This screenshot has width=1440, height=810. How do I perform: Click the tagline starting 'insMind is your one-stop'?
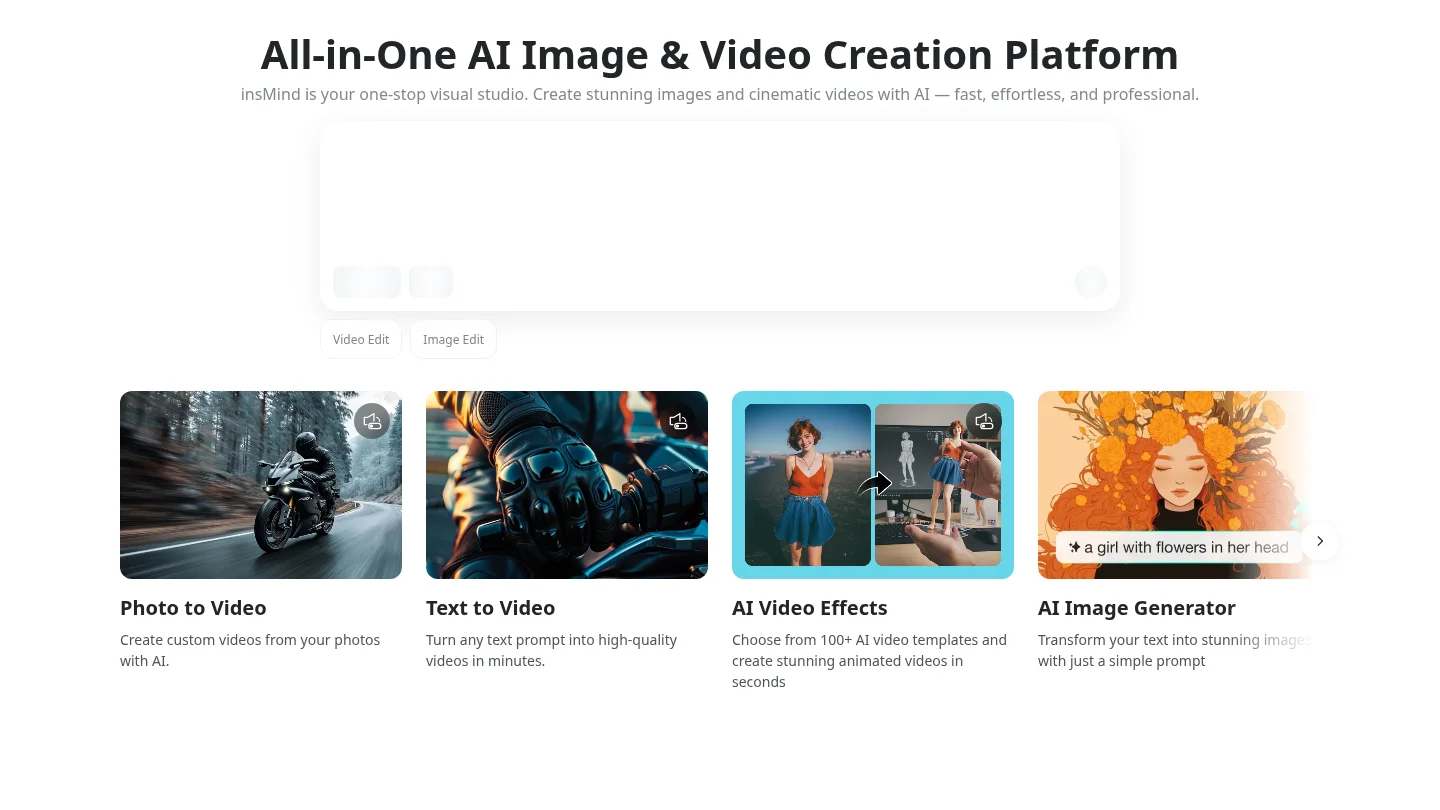[x=720, y=95]
